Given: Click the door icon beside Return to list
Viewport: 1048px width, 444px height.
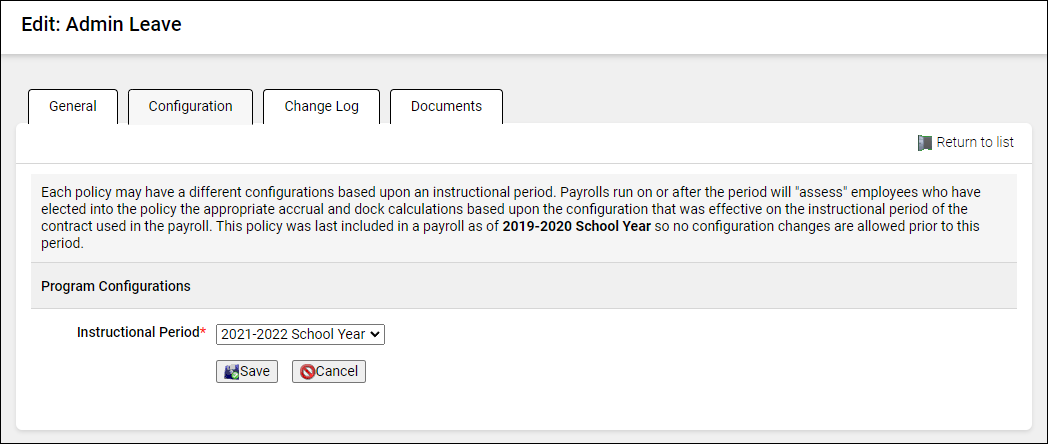Looking at the screenshot, I should point(924,143).
